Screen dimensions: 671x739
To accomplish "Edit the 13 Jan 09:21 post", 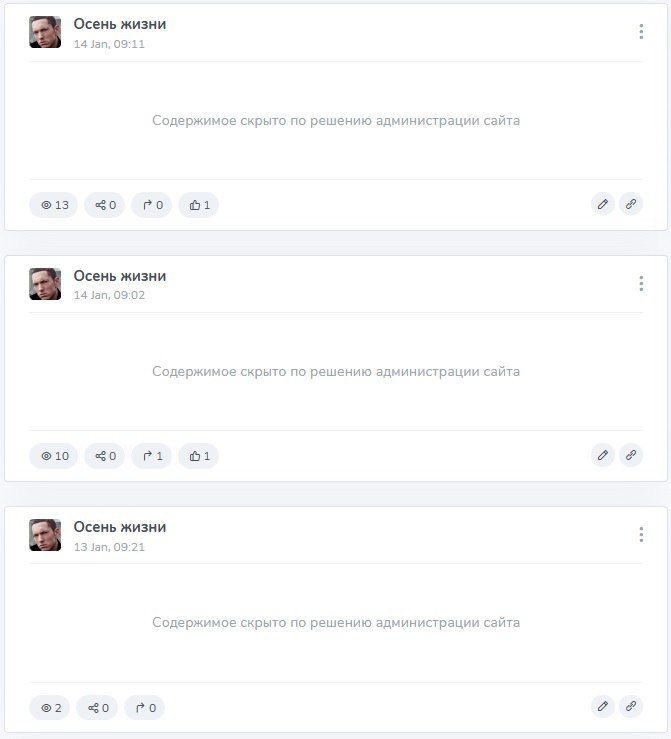I will (603, 706).
